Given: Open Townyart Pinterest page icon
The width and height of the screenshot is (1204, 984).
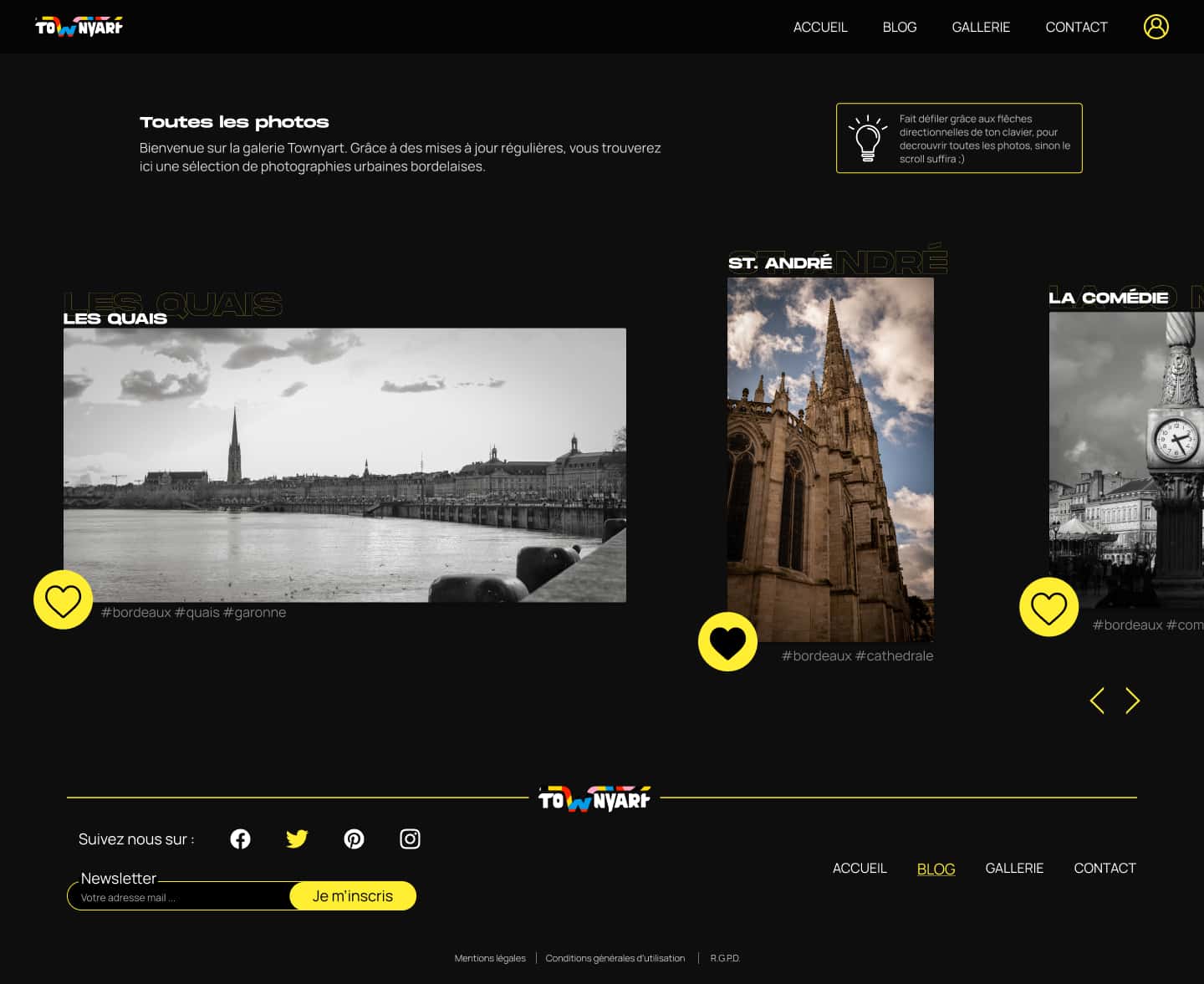Looking at the screenshot, I should coord(354,839).
